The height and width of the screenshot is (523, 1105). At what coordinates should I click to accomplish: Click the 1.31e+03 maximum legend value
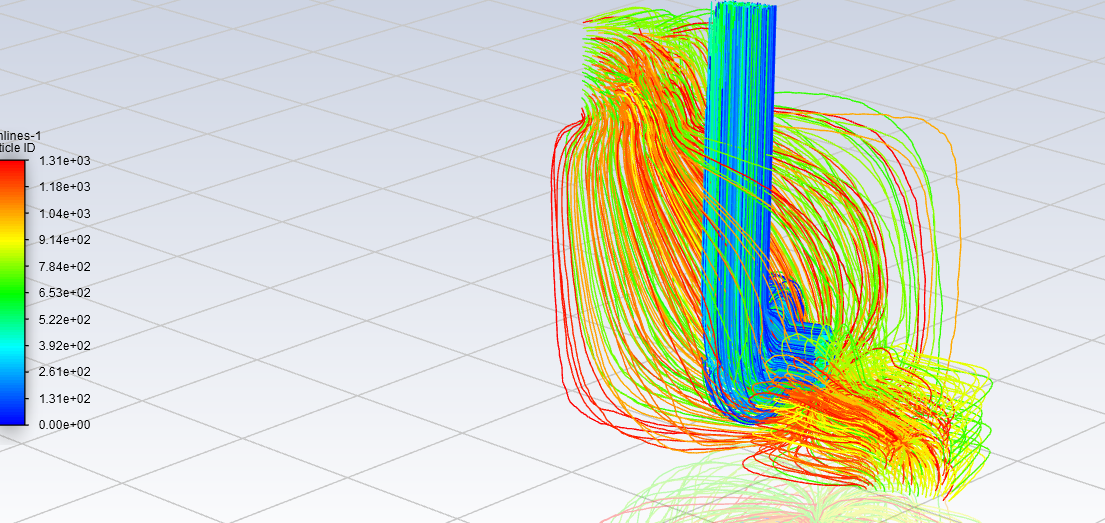[64, 161]
